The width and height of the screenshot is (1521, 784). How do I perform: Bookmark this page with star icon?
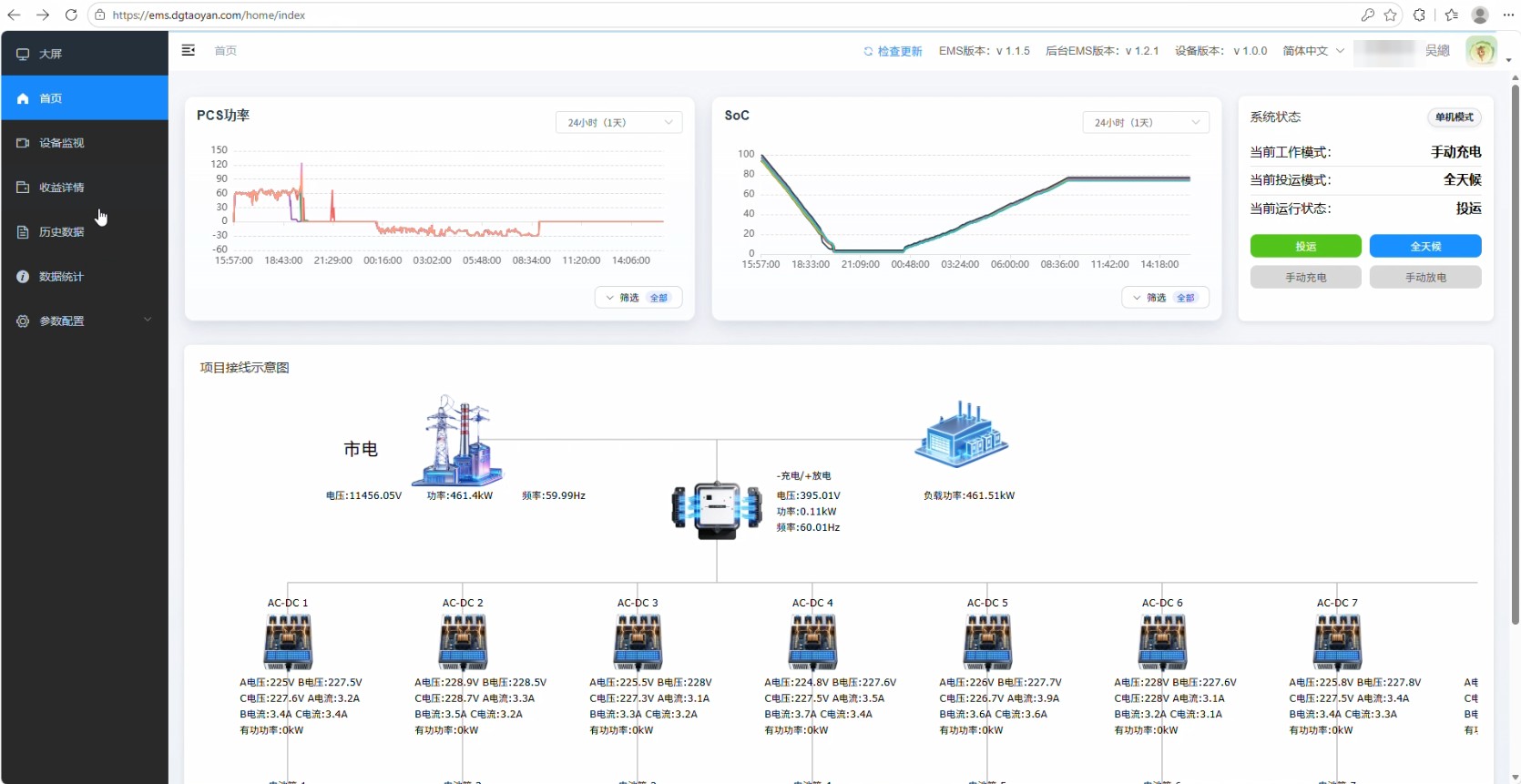(1391, 15)
